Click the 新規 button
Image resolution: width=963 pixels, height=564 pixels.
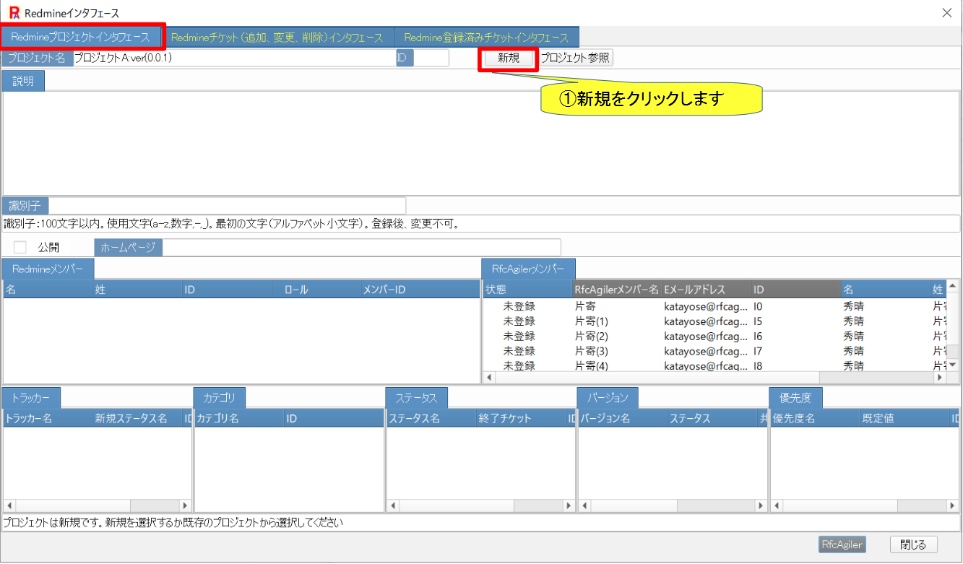[508, 58]
